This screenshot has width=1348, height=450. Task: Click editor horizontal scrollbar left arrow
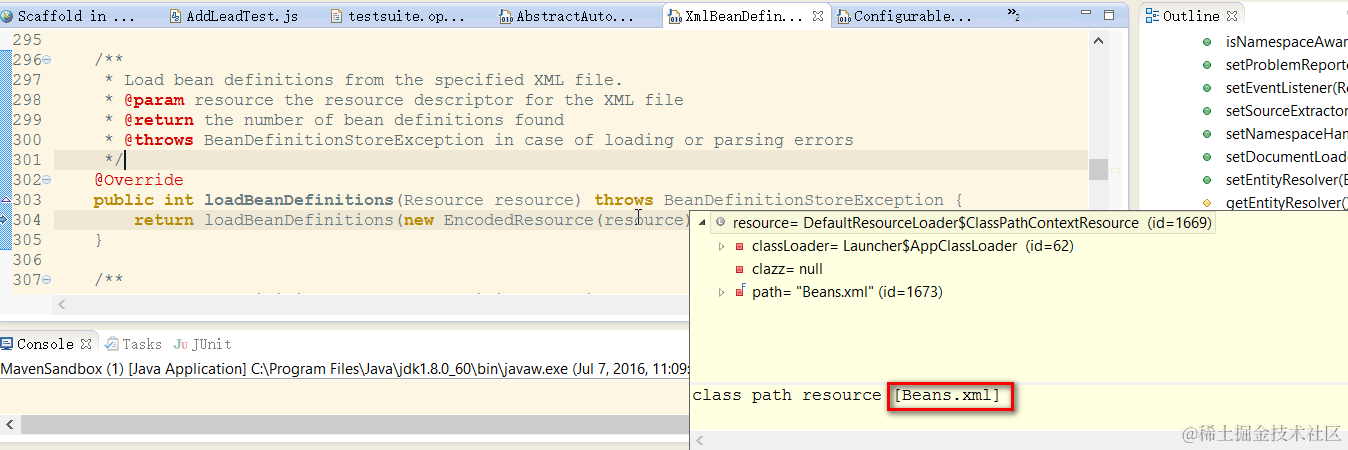coord(61,303)
